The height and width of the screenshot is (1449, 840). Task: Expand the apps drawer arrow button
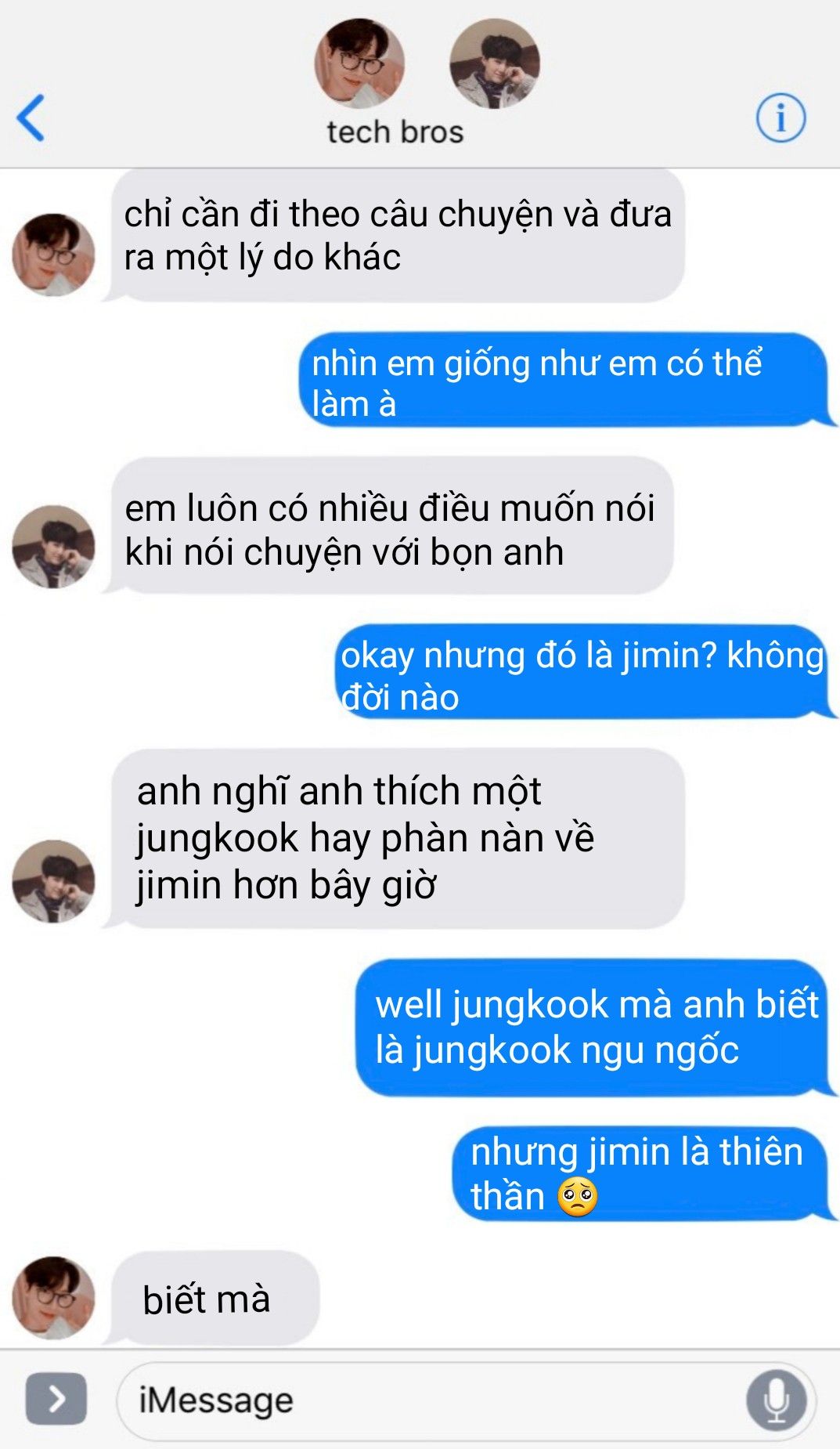point(56,1398)
